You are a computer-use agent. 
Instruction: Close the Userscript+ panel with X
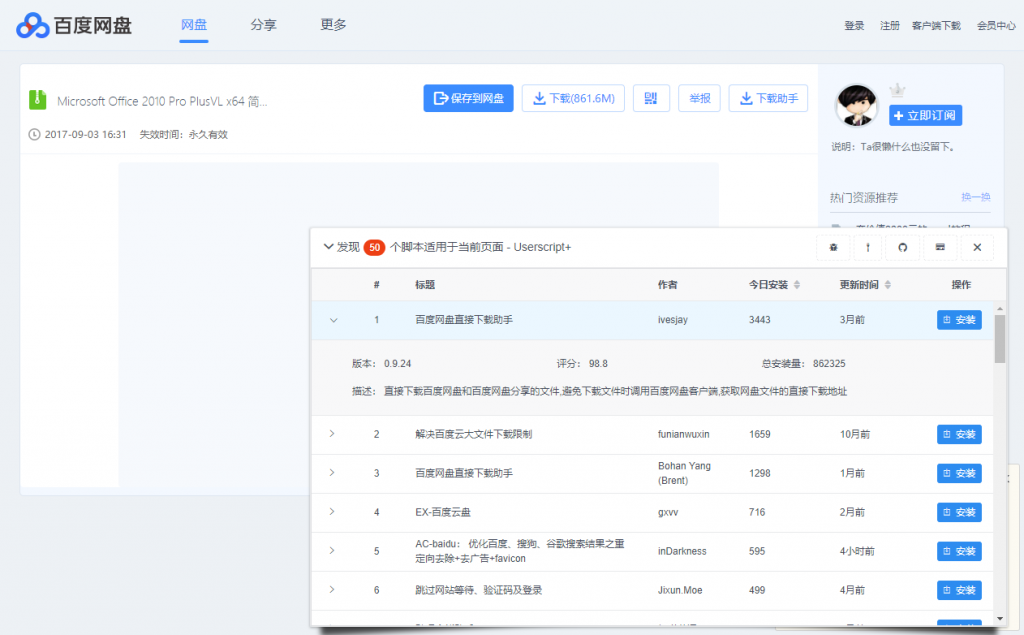click(x=977, y=248)
